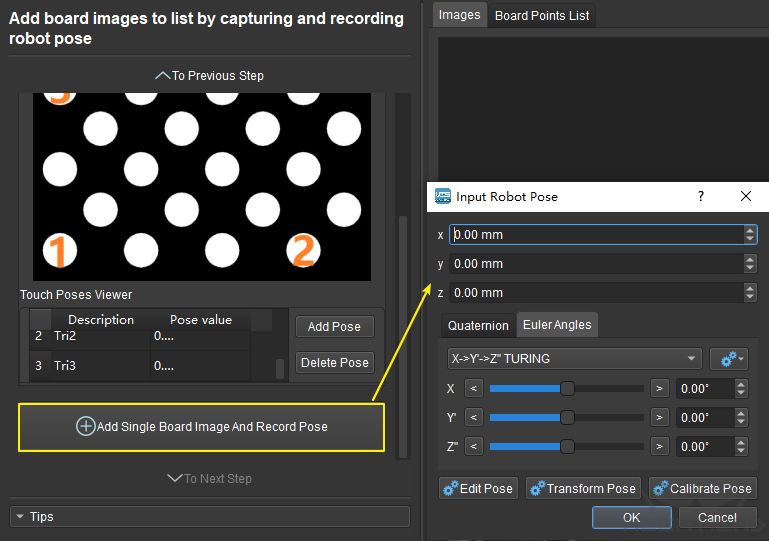
Task: Click the right arrow for X angle
Action: (x=659, y=388)
